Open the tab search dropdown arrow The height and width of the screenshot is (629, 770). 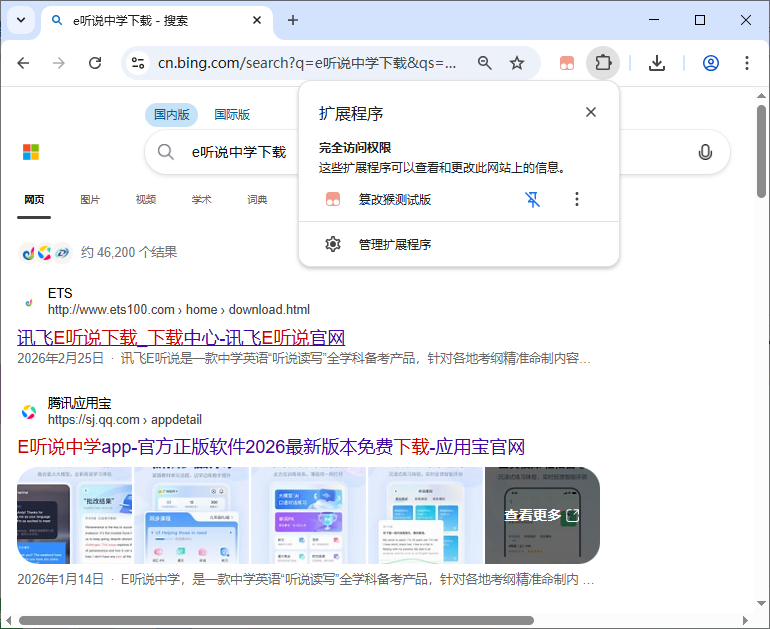pos(21,20)
